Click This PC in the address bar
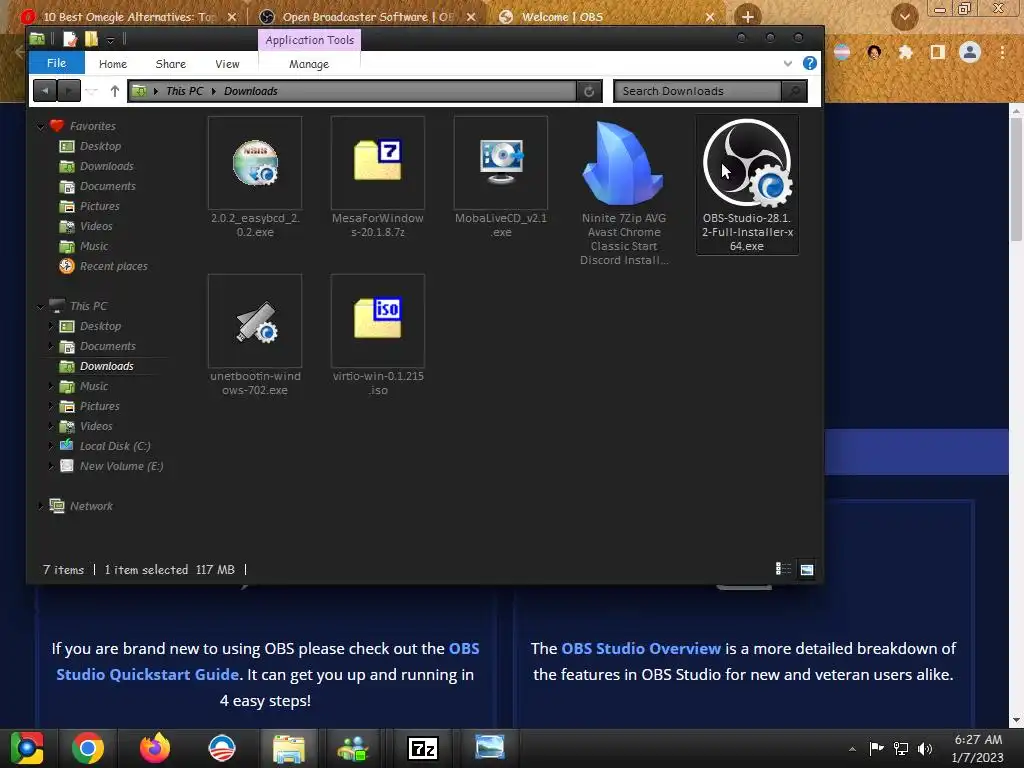The height and width of the screenshot is (768, 1024). tap(185, 91)
